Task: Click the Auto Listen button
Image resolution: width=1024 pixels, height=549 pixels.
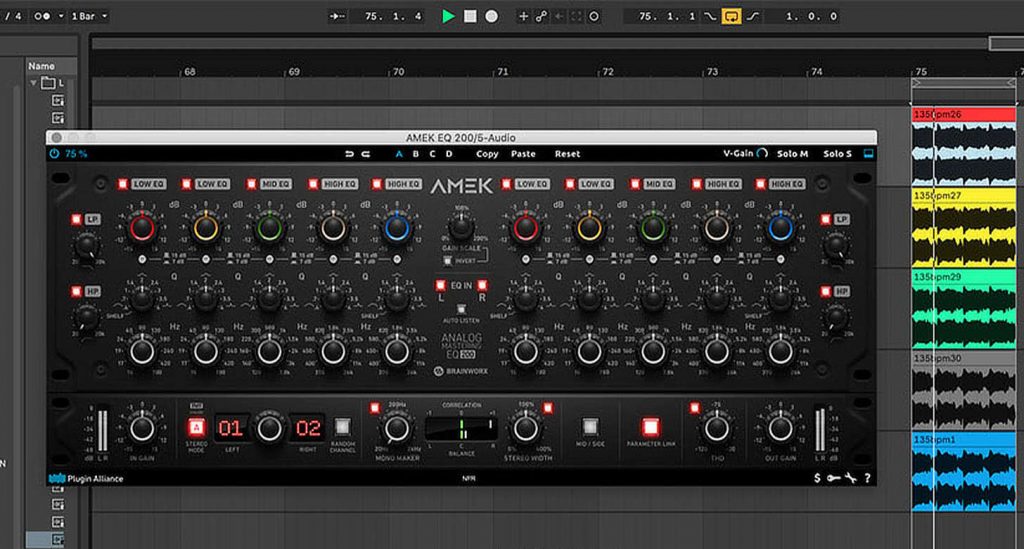Action: [461, 309]
